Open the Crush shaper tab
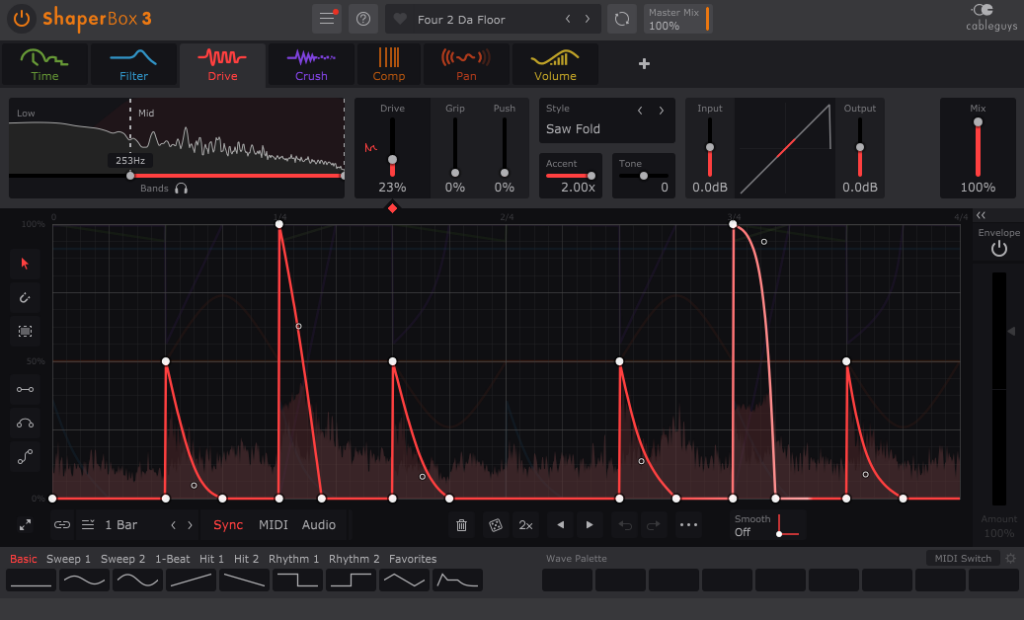 pos(311,64)
